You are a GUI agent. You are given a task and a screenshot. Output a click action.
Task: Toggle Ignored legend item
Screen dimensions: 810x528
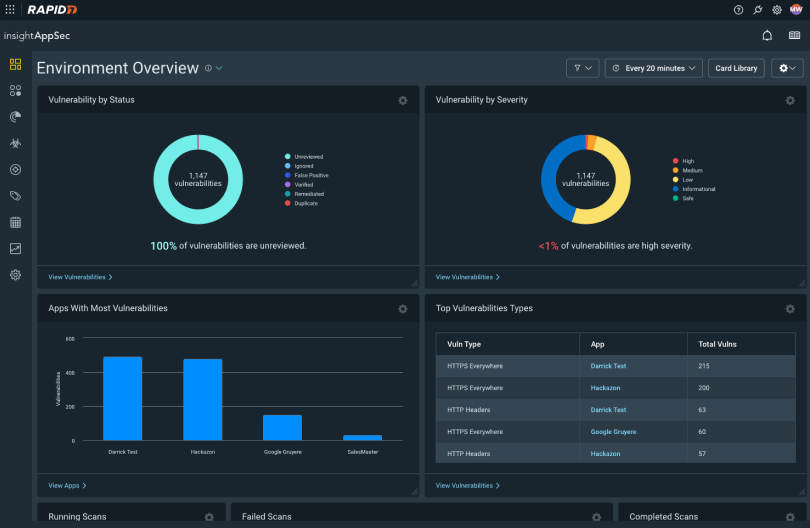click(299, 166)
